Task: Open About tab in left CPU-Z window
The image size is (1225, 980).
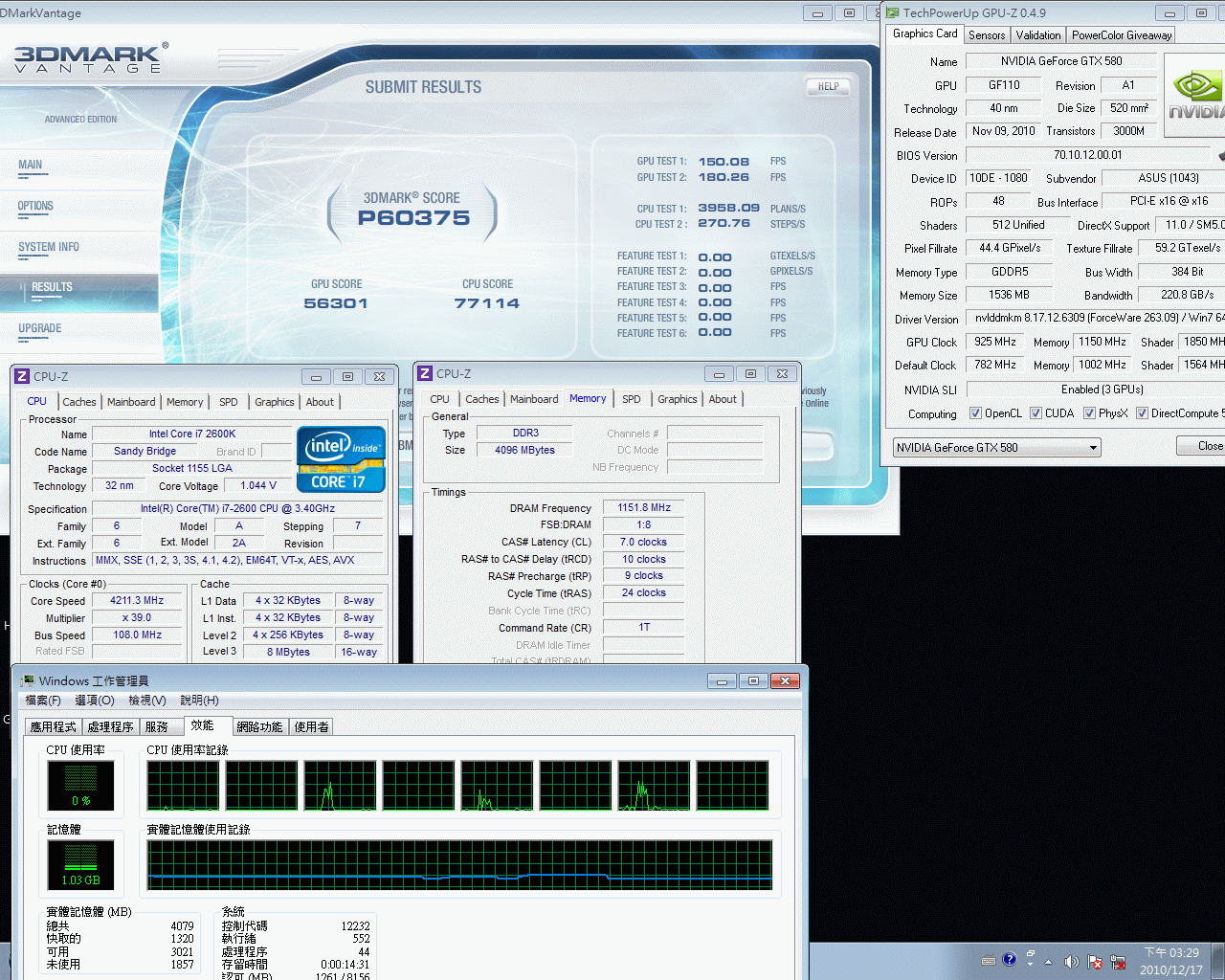Action: pos(320,402)
